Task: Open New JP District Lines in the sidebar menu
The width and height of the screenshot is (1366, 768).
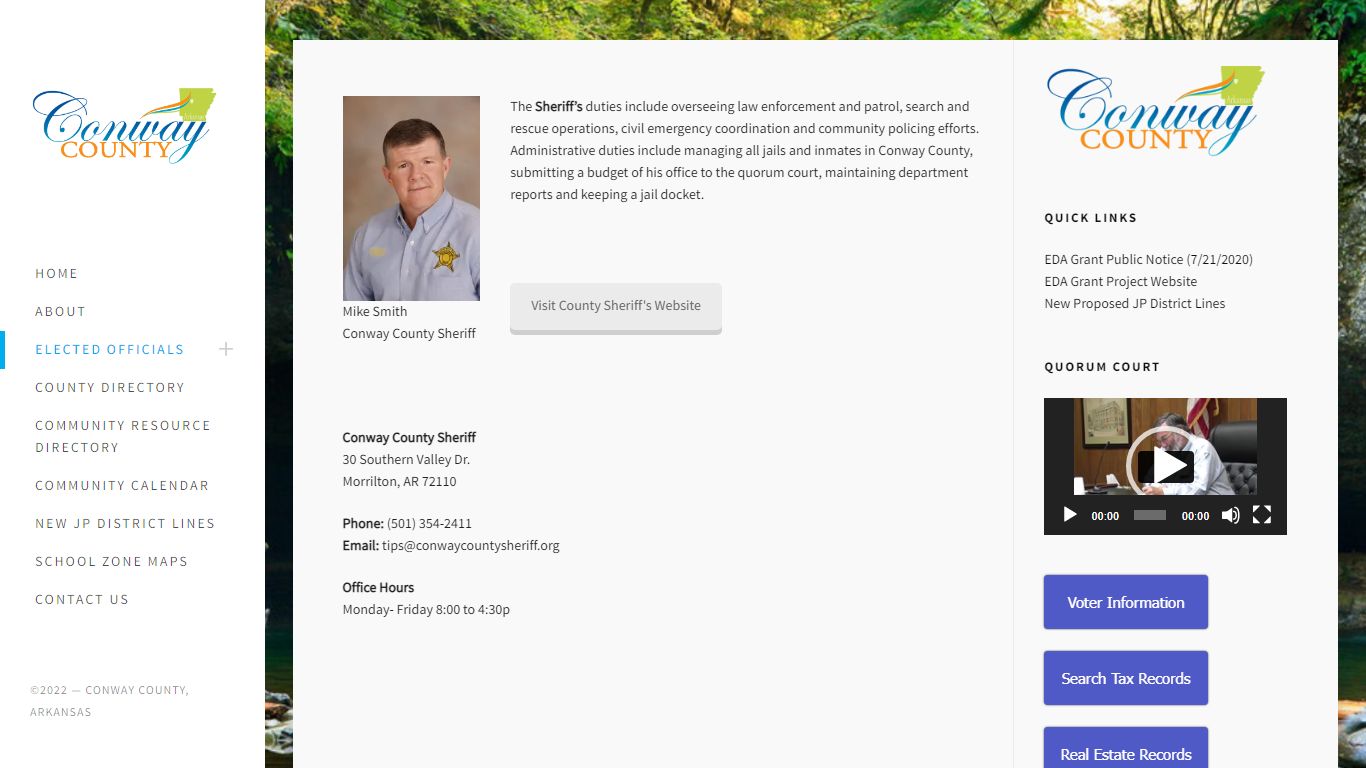Action: tap(125, 523)
